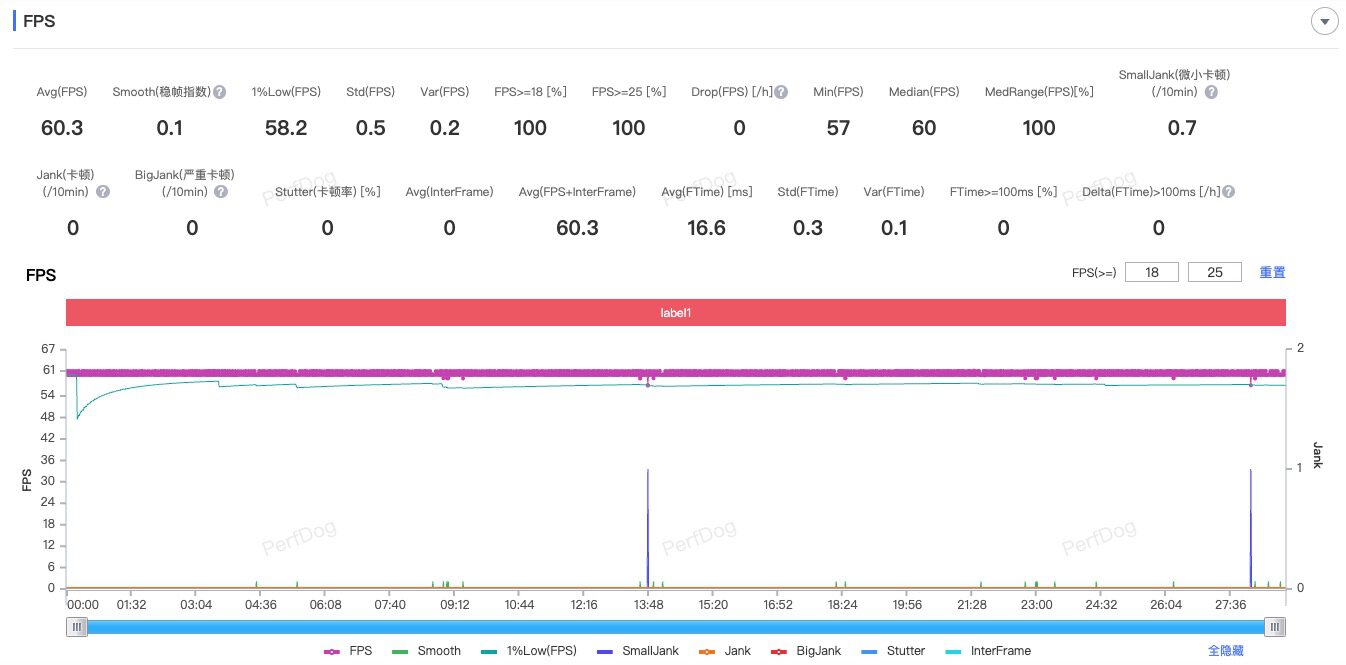Viewport: 1346px width, 665px height.
Task: Click the Var(FTime) value 0.1
Action: 894,228
